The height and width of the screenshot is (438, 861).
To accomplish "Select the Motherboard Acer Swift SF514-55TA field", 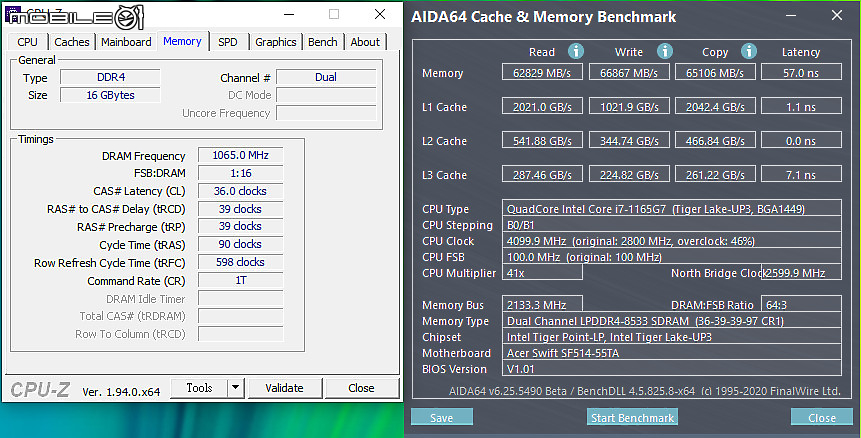I will tap(672, 353).
